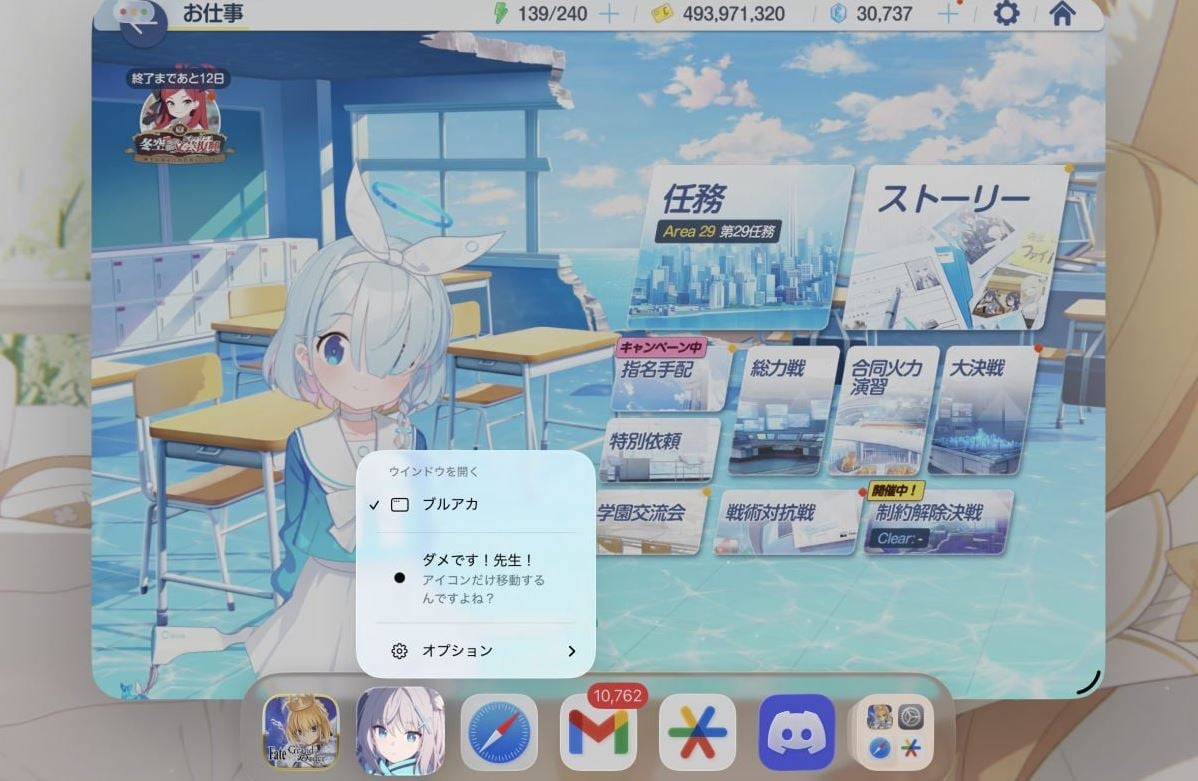Open the game settings gear icon

pos(1006,14)
